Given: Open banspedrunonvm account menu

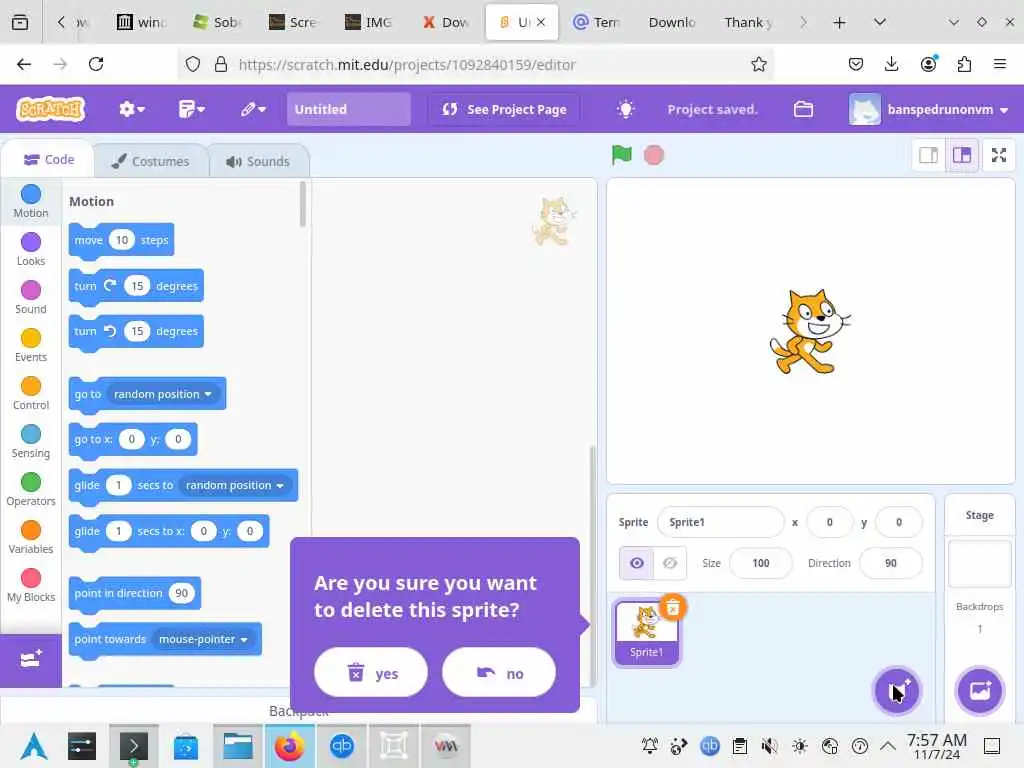Looking at the screenshot, I should click(928, 109).
